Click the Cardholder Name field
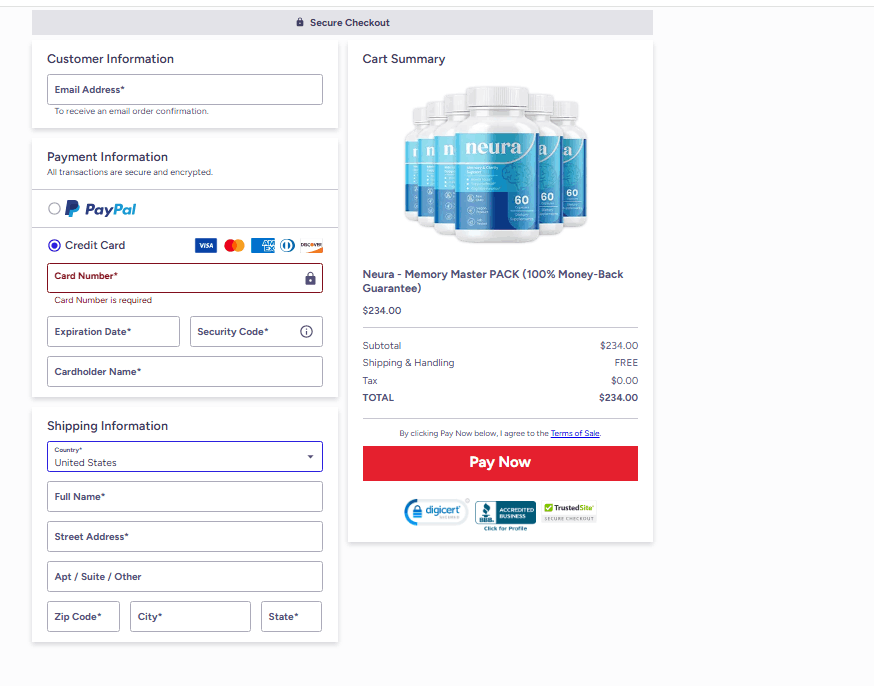 [185, 371]
